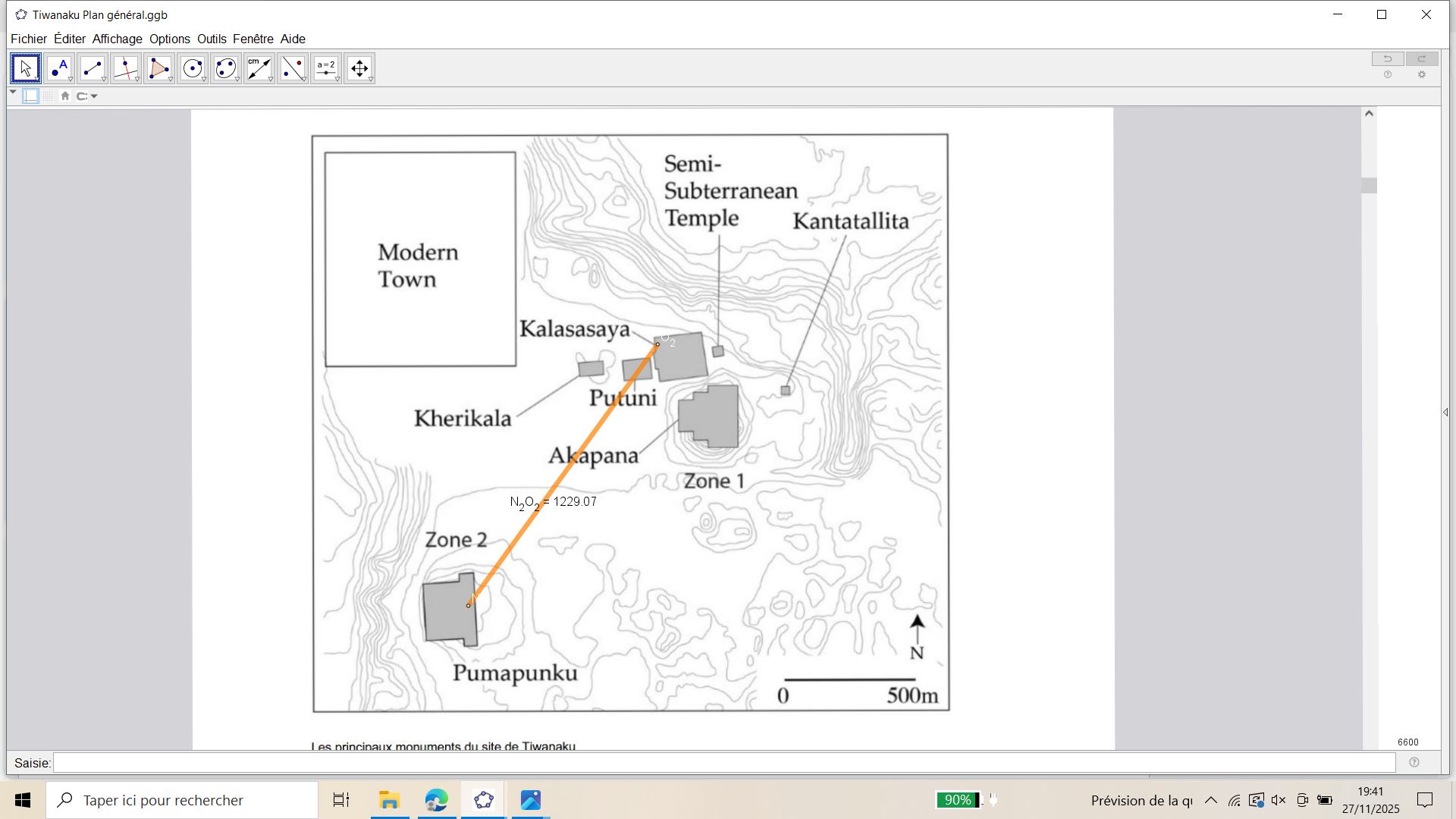
Task: Choose the distance measurement cm tool
Action: [259, 68]
